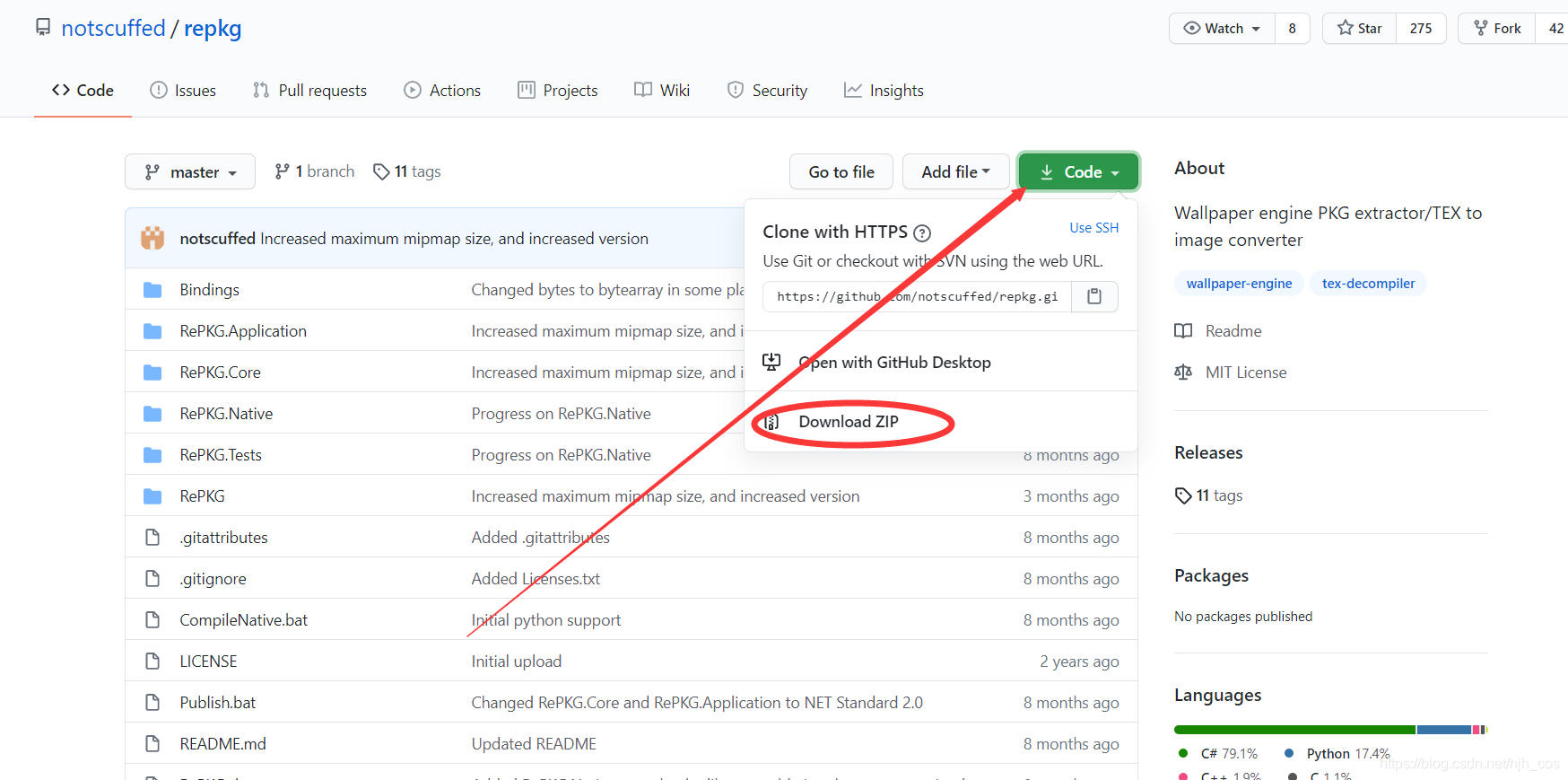Click the README.md file icon
This screenshot has height=780, width=1568.
152,744
